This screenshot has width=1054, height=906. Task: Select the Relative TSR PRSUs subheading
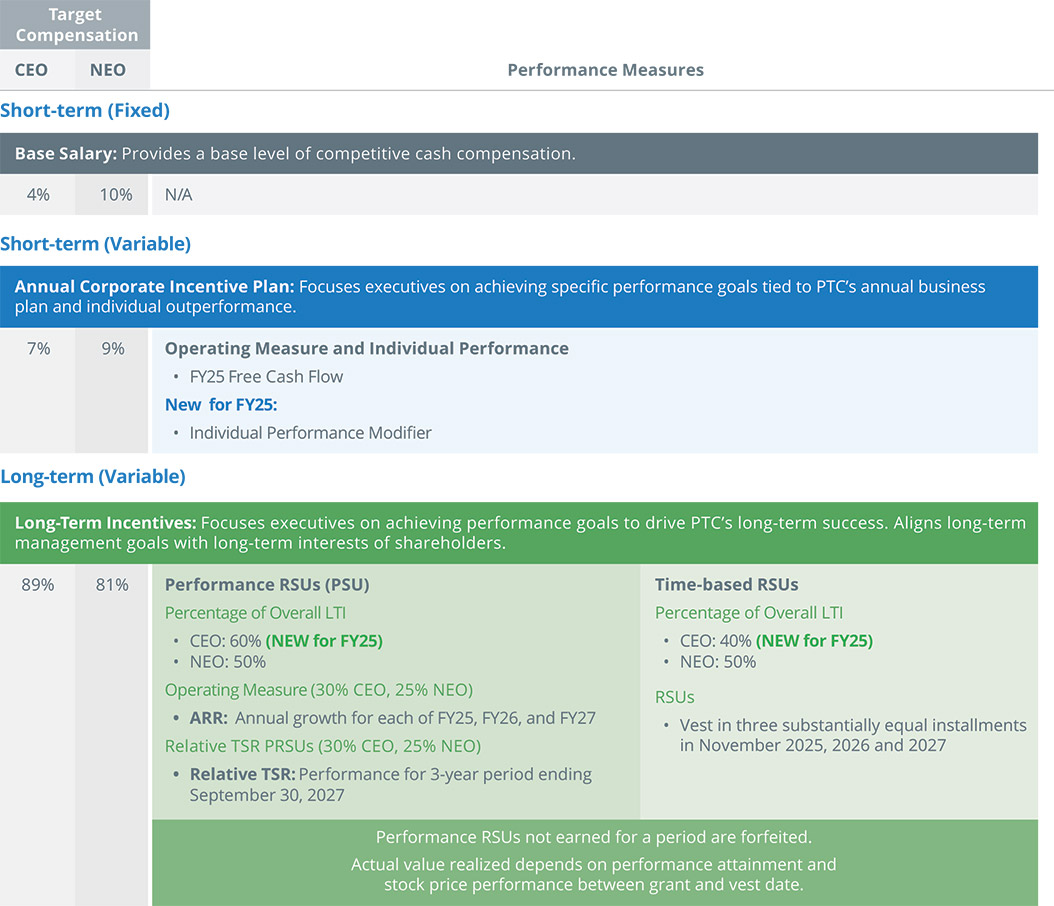tap(323, 746)
